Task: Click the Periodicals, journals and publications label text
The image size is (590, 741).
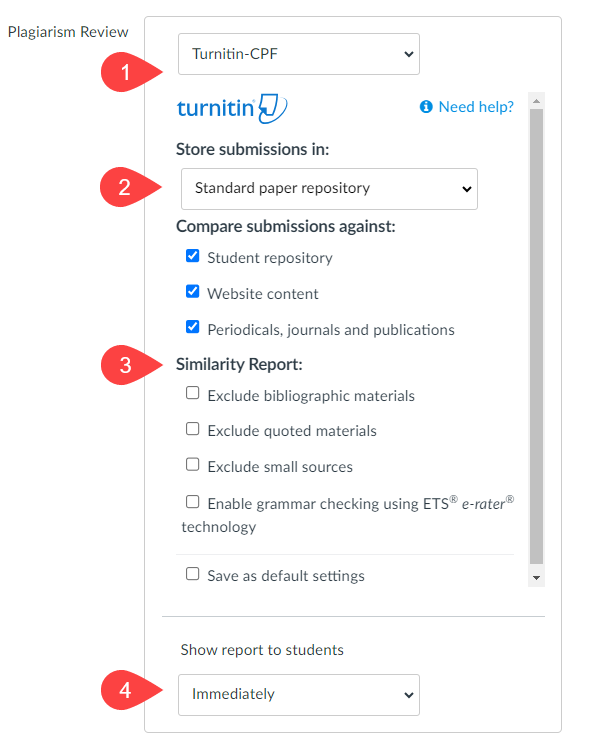Action: (x=331, y=330)
